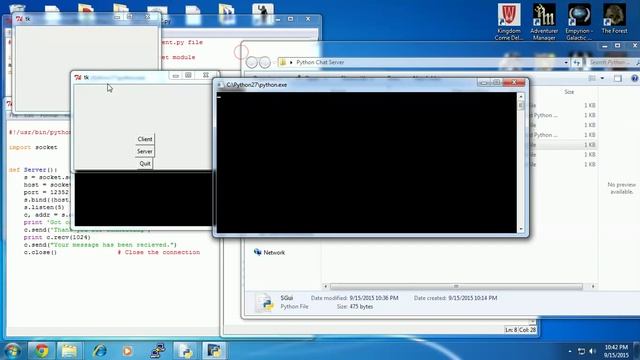640x360 pixels.
Task: Click the 'c.close()' line in editor
Action: 40,253
